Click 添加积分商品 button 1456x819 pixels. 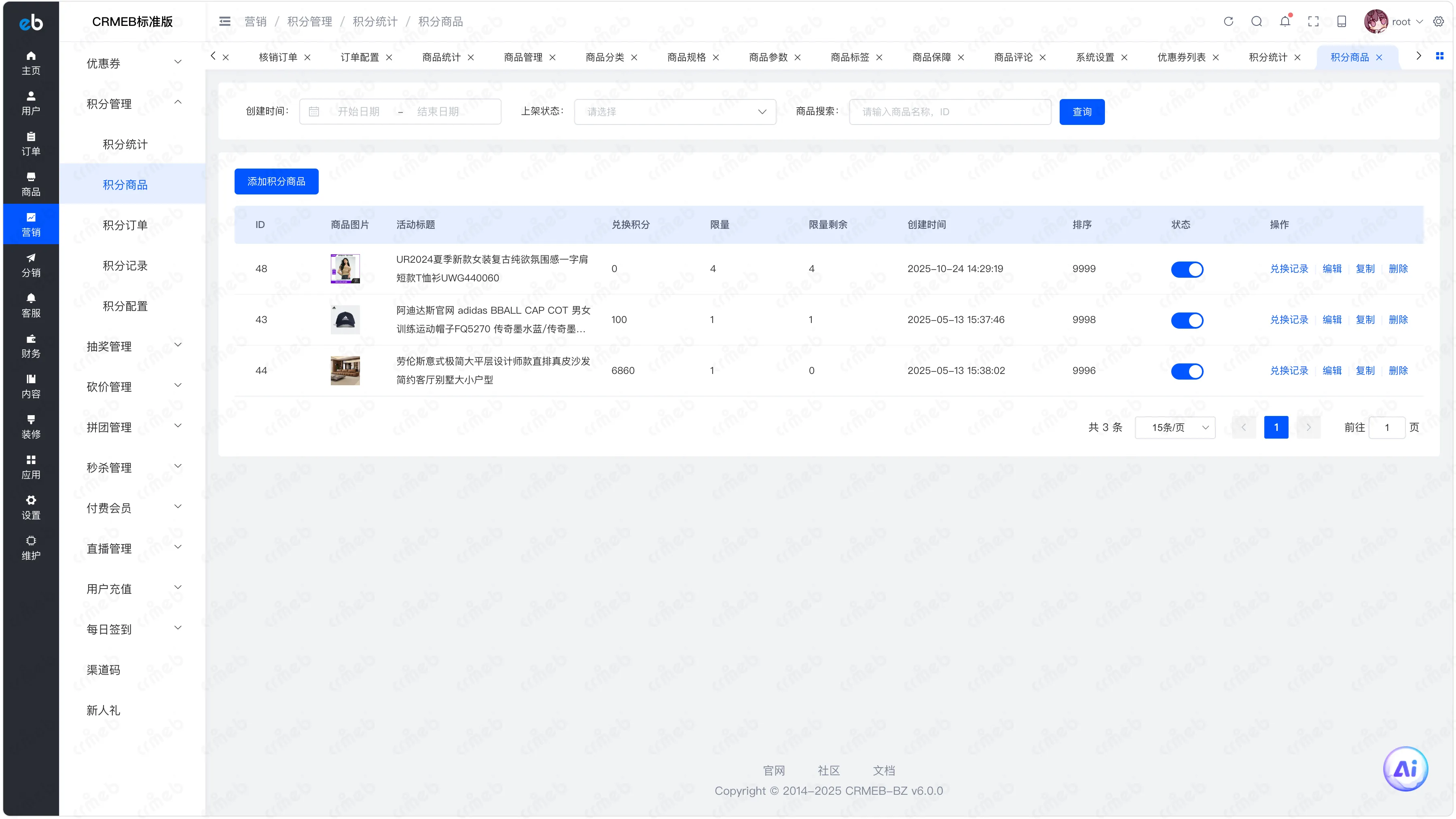[276, 182]
